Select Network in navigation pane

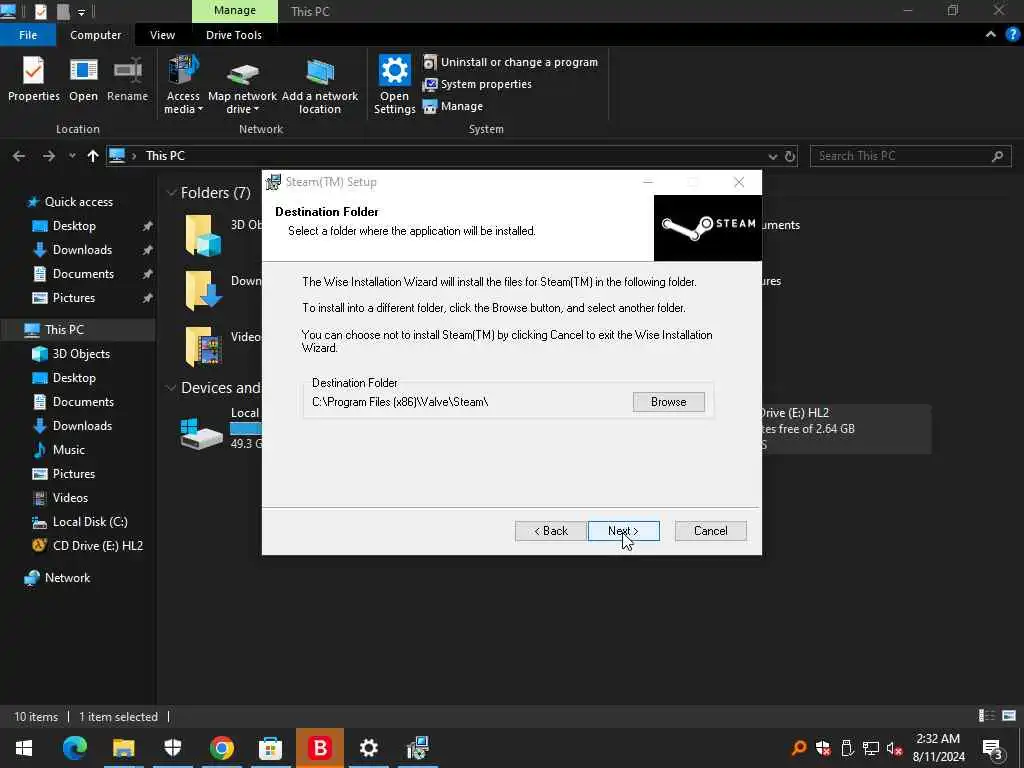[x=67, y=578]
